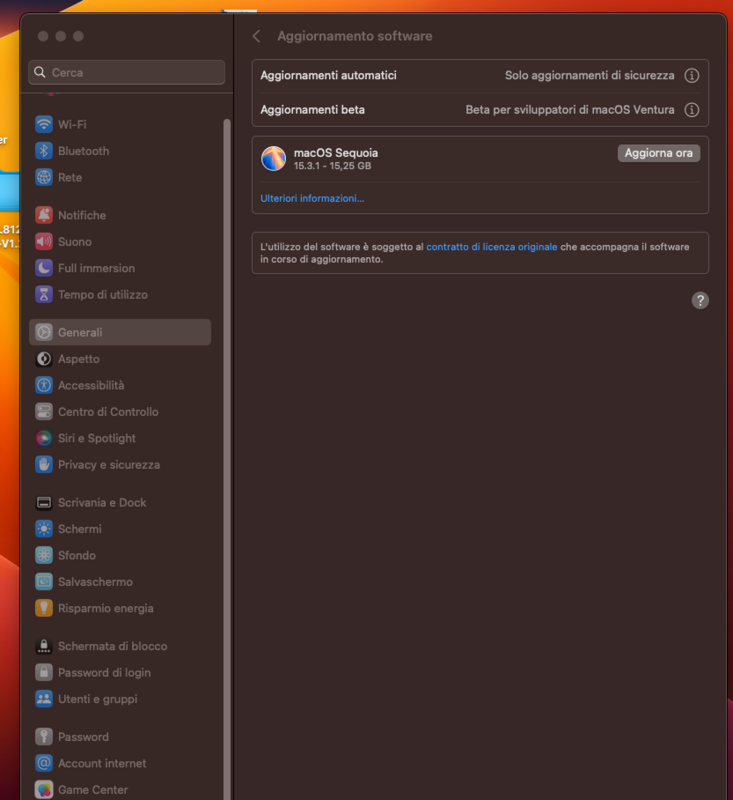Open info for Aggiornamenti beta
The image size is (733, 800).
click(692, 110)
